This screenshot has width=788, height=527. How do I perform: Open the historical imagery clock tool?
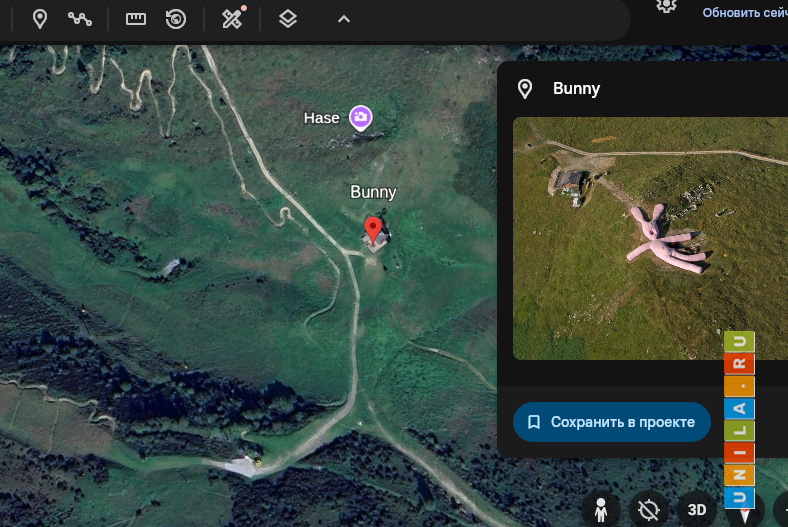click(x=176, y=19)
